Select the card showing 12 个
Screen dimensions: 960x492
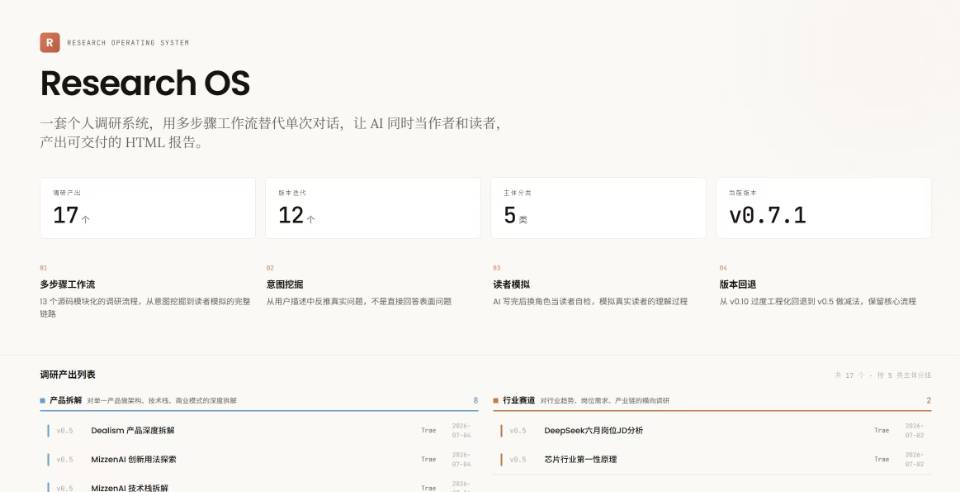pyautogui.click(x=373, y=208)
